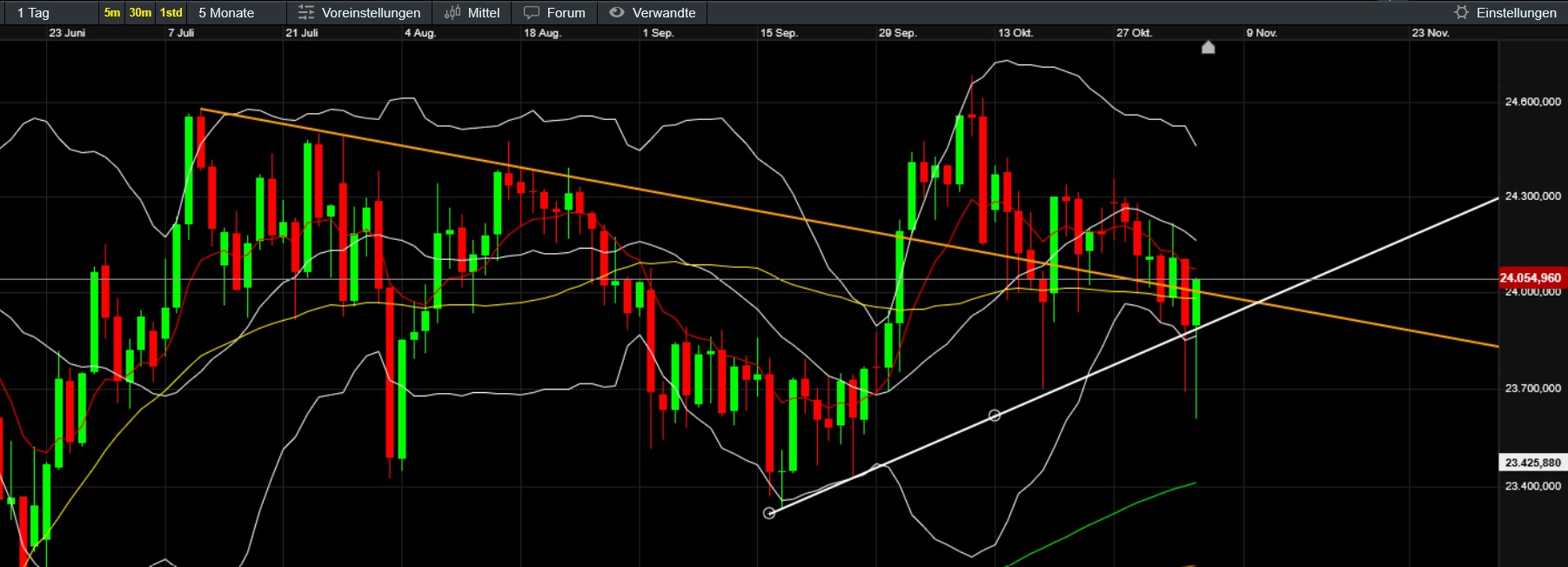Click the Einstellungen gear icon

(x=1461, y=12)
